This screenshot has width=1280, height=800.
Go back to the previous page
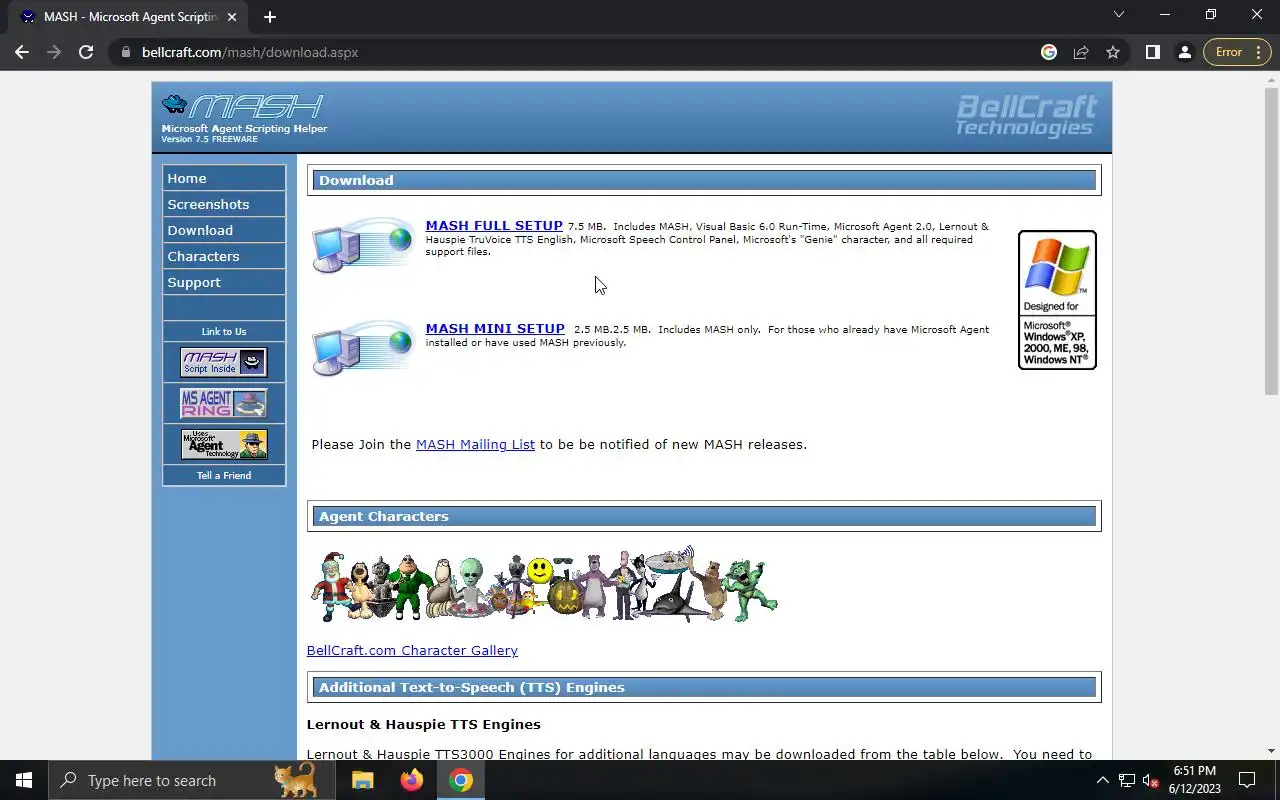[22, 52]
